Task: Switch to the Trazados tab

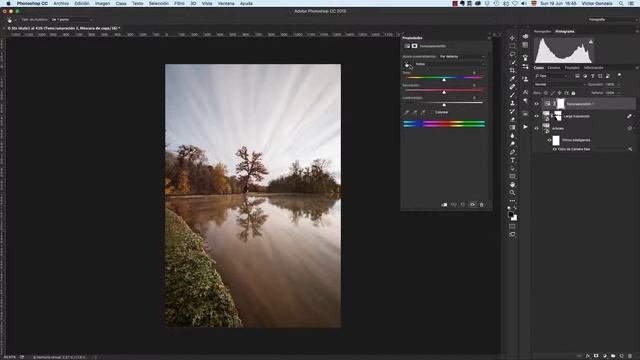Action: tap(572, 68)
